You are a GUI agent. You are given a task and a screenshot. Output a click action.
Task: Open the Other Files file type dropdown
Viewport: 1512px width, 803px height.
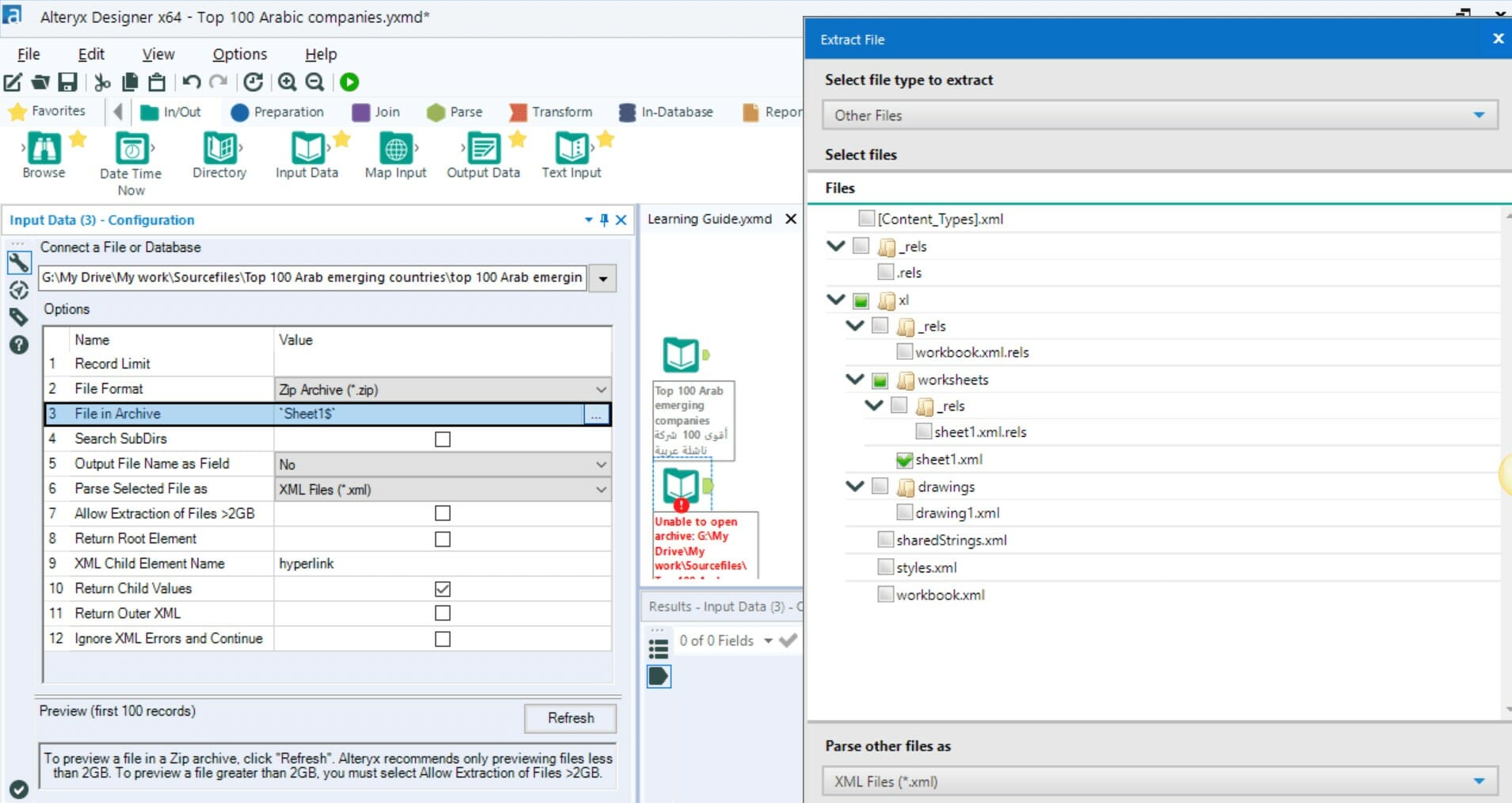(x=1160, y=115)
